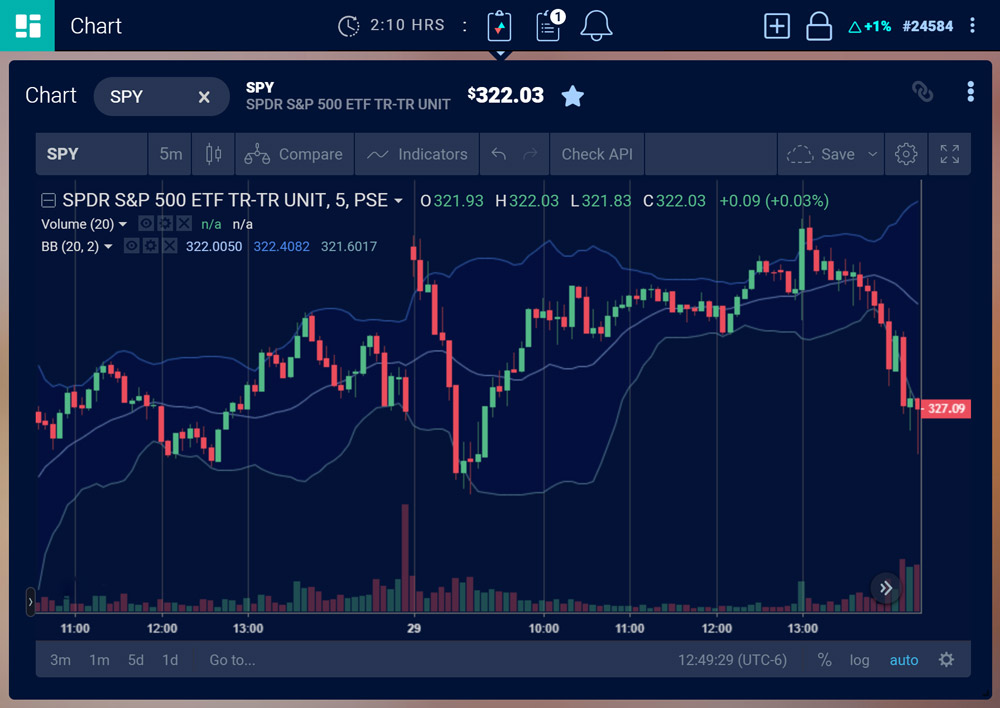Hide the BB indicator via eye
The width and height of the screenshot is (1000, 708).
pyautogui.click(x=131, y=246)
